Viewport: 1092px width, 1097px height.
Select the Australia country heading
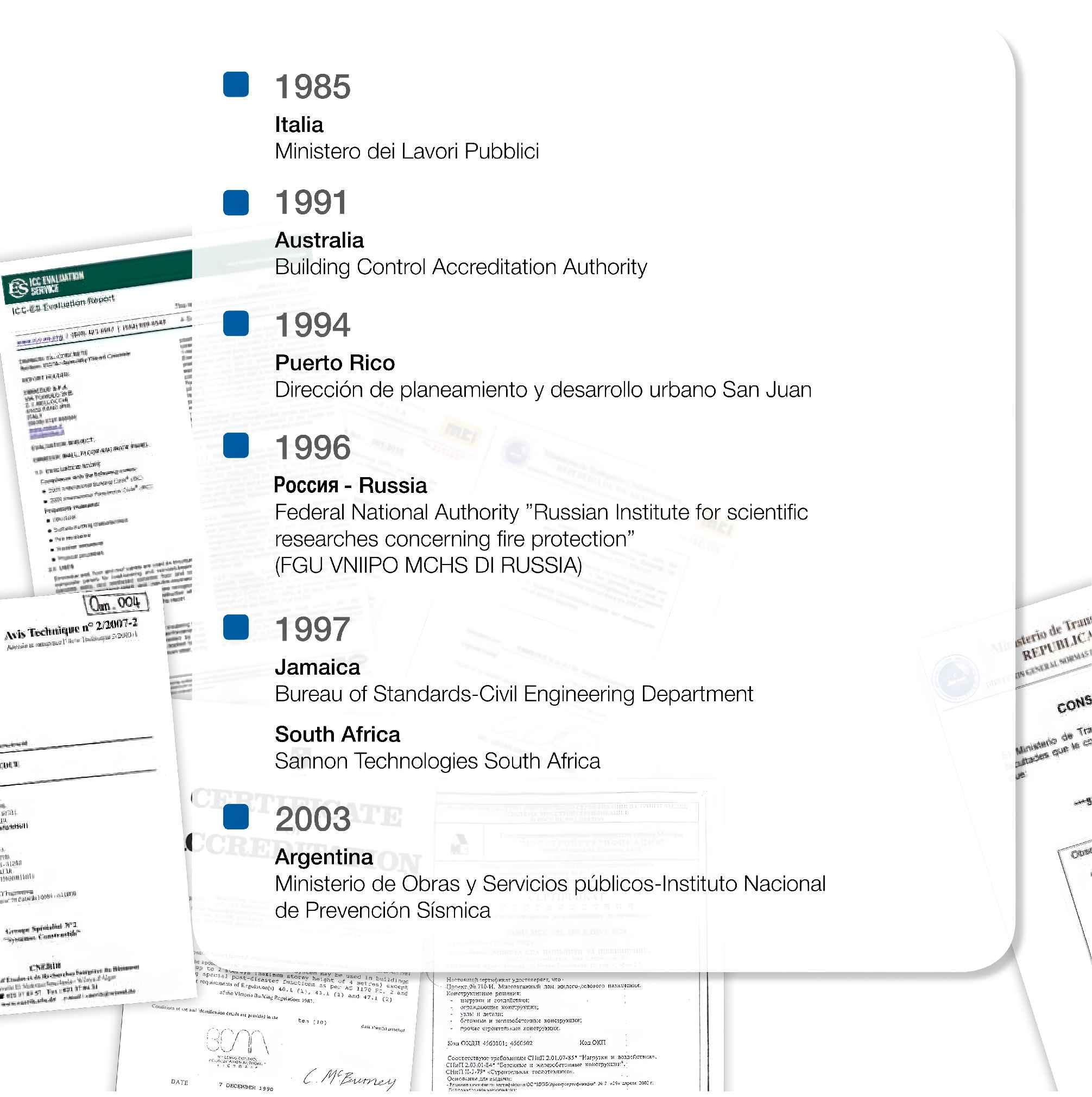coord(319,240)
